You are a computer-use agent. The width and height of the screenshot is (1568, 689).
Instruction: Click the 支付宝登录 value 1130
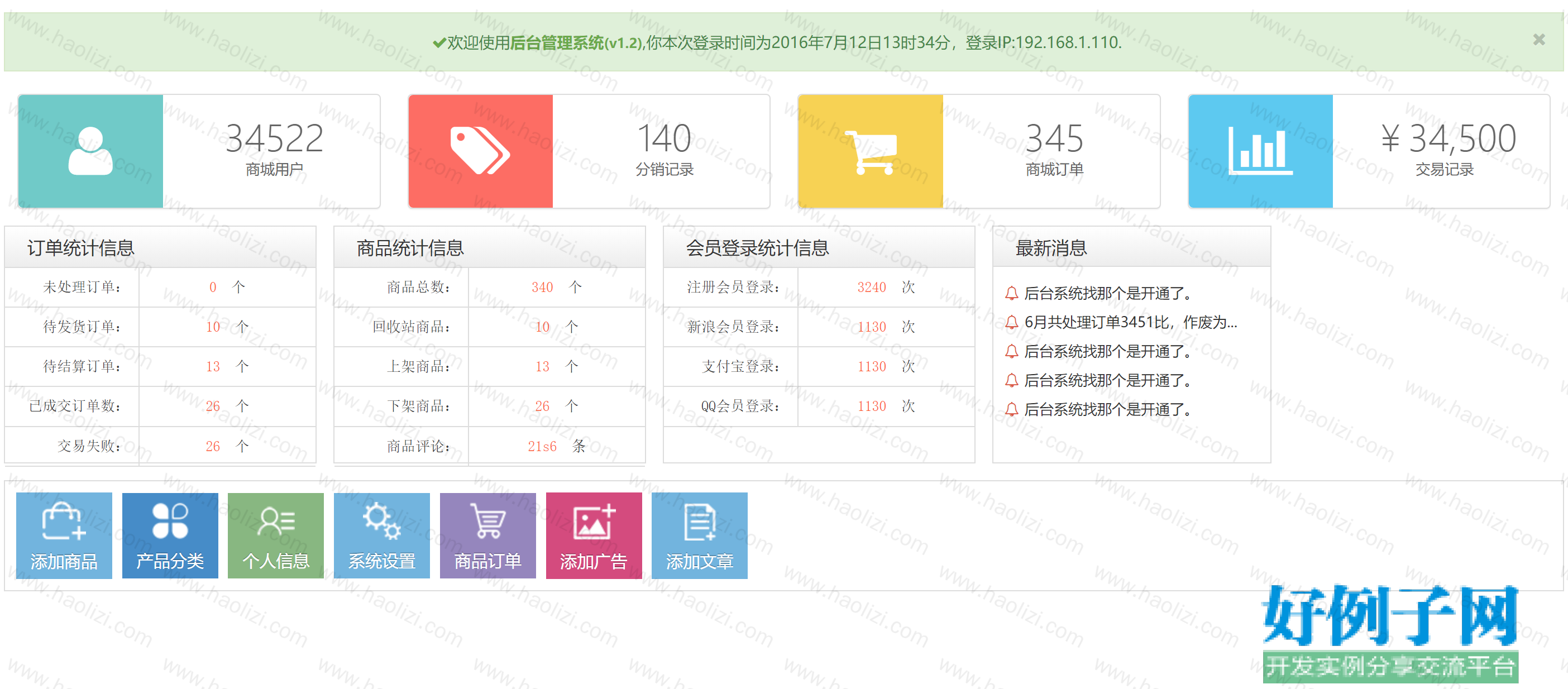click(x=871, y=366)
